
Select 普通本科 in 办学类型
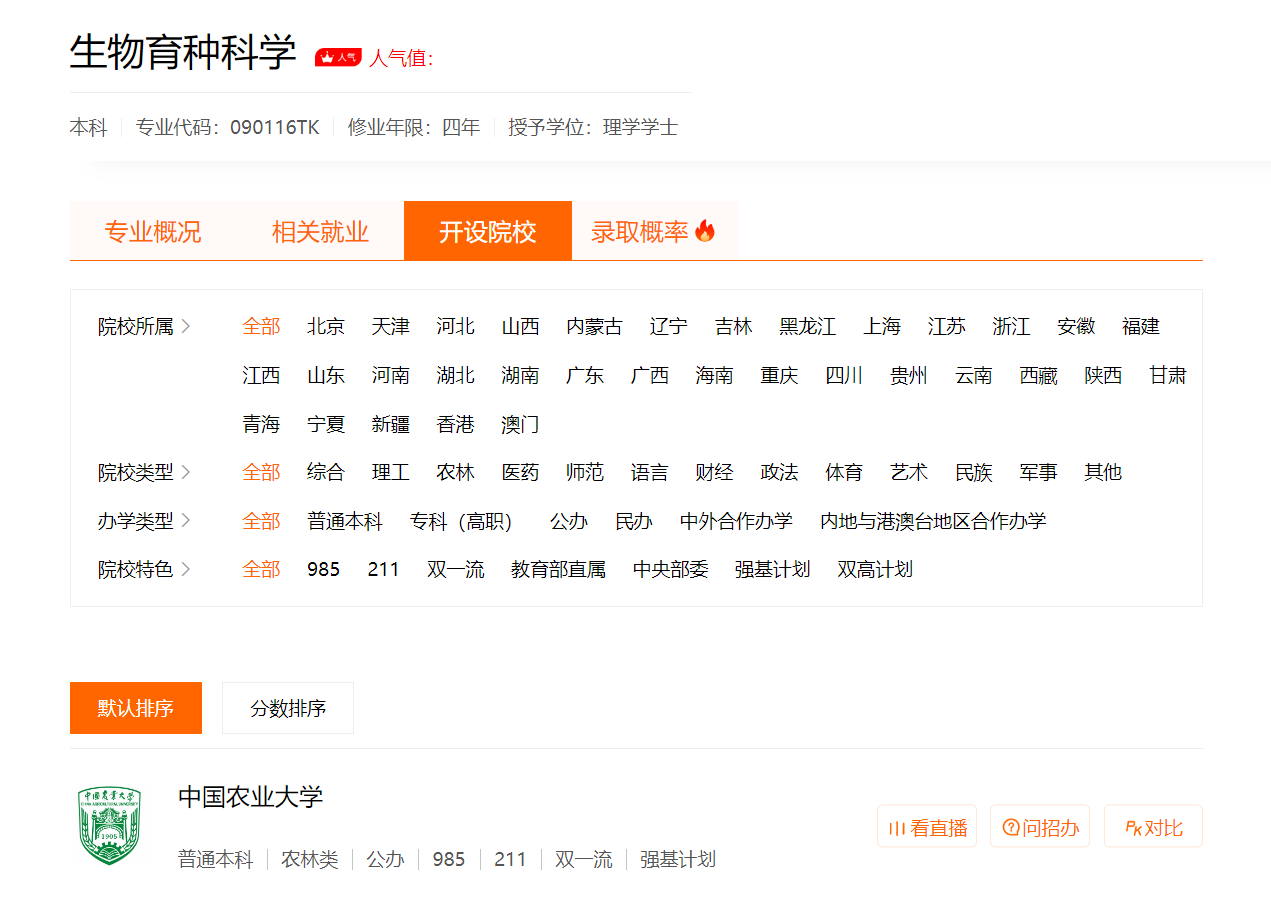click(345, 521)
